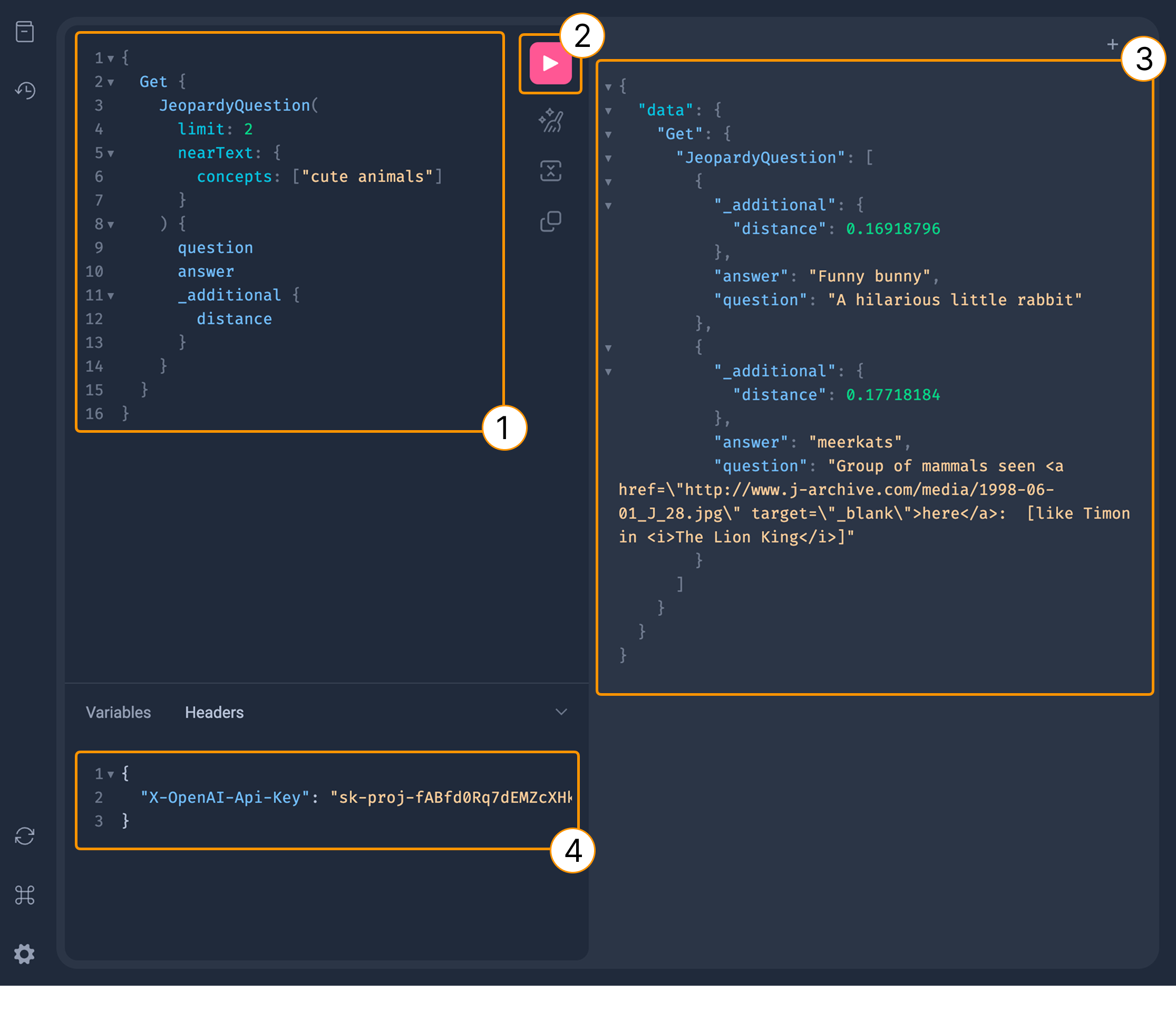
Task: Click the Get keyword on query line 2
Action: pos(153,82)
